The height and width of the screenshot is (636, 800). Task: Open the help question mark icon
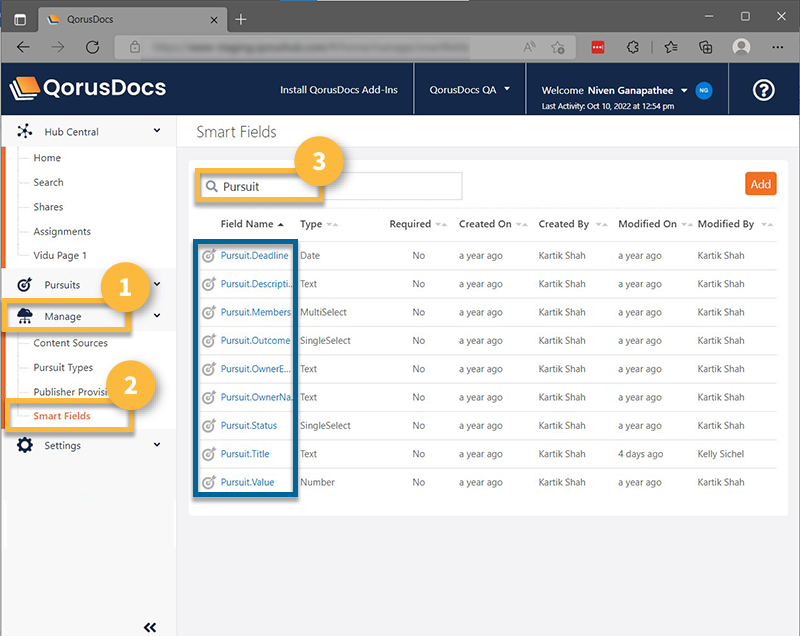click(763, 90)
